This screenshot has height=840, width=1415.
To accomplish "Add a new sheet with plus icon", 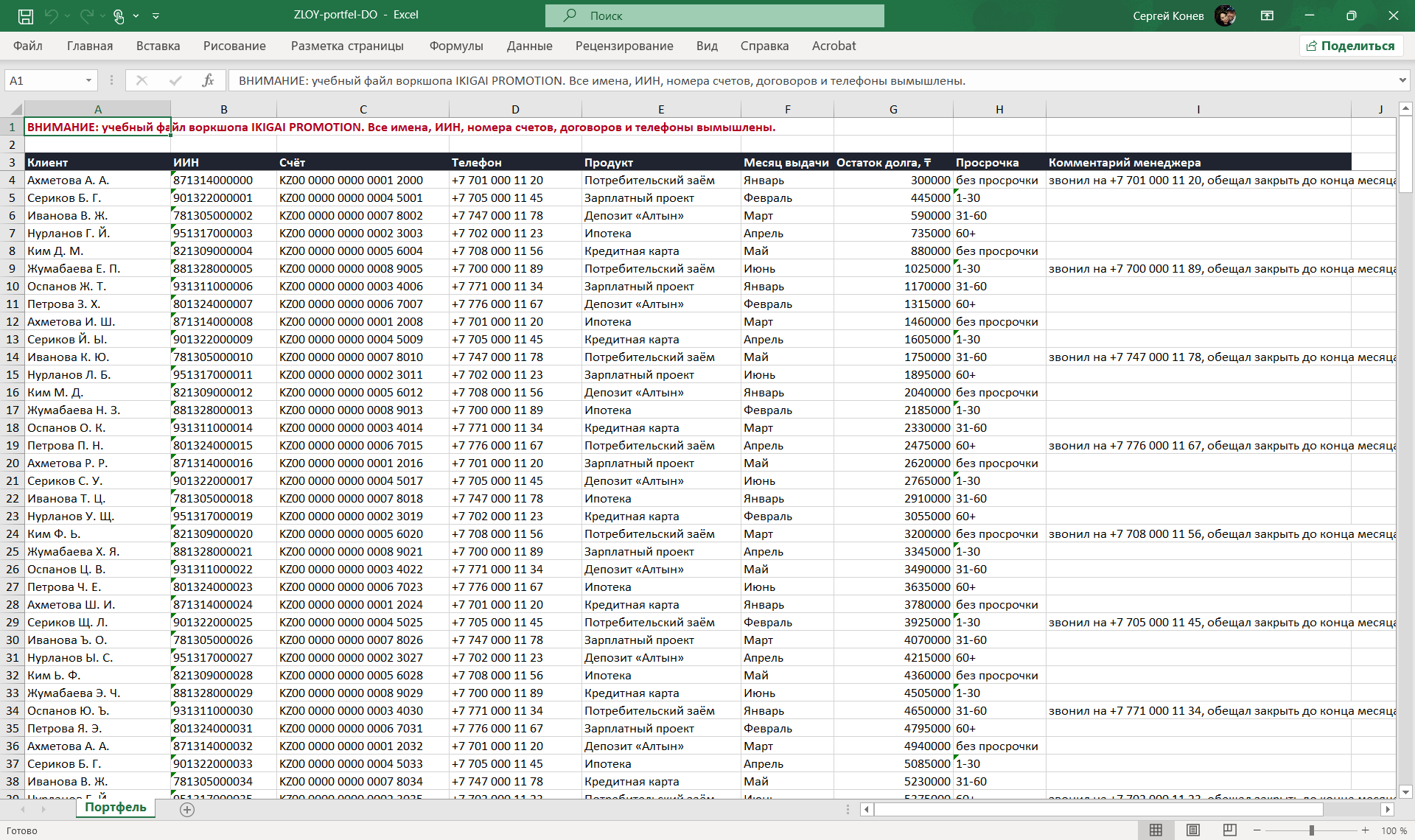I will (187, 809).
